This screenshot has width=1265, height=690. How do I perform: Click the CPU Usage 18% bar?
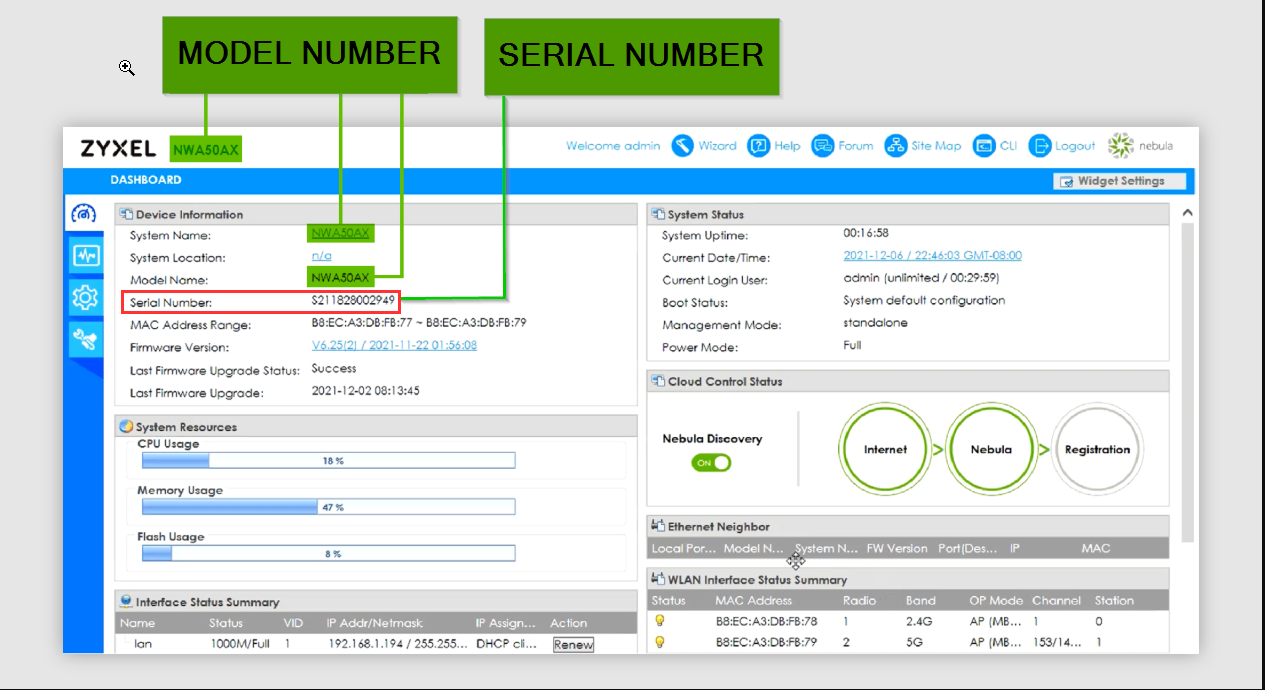(x=328, y=461)
